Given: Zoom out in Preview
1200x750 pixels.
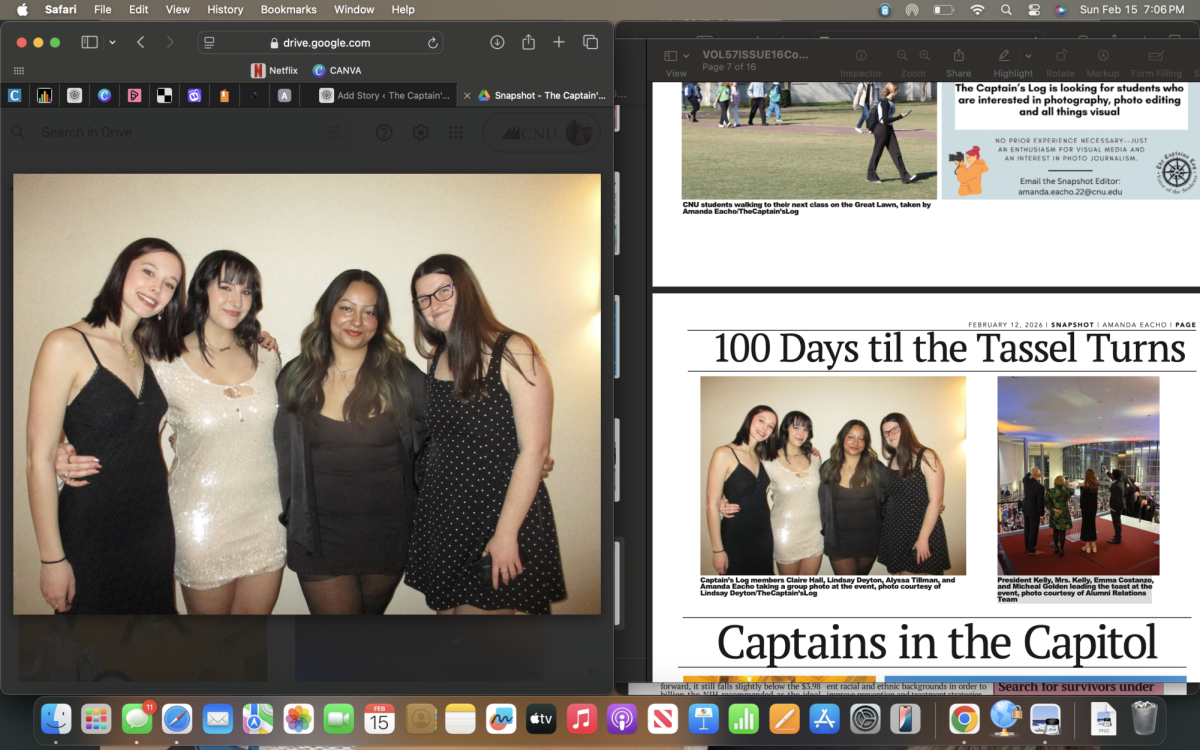Looking at the screenshot, I should click(x=902, y=56).
